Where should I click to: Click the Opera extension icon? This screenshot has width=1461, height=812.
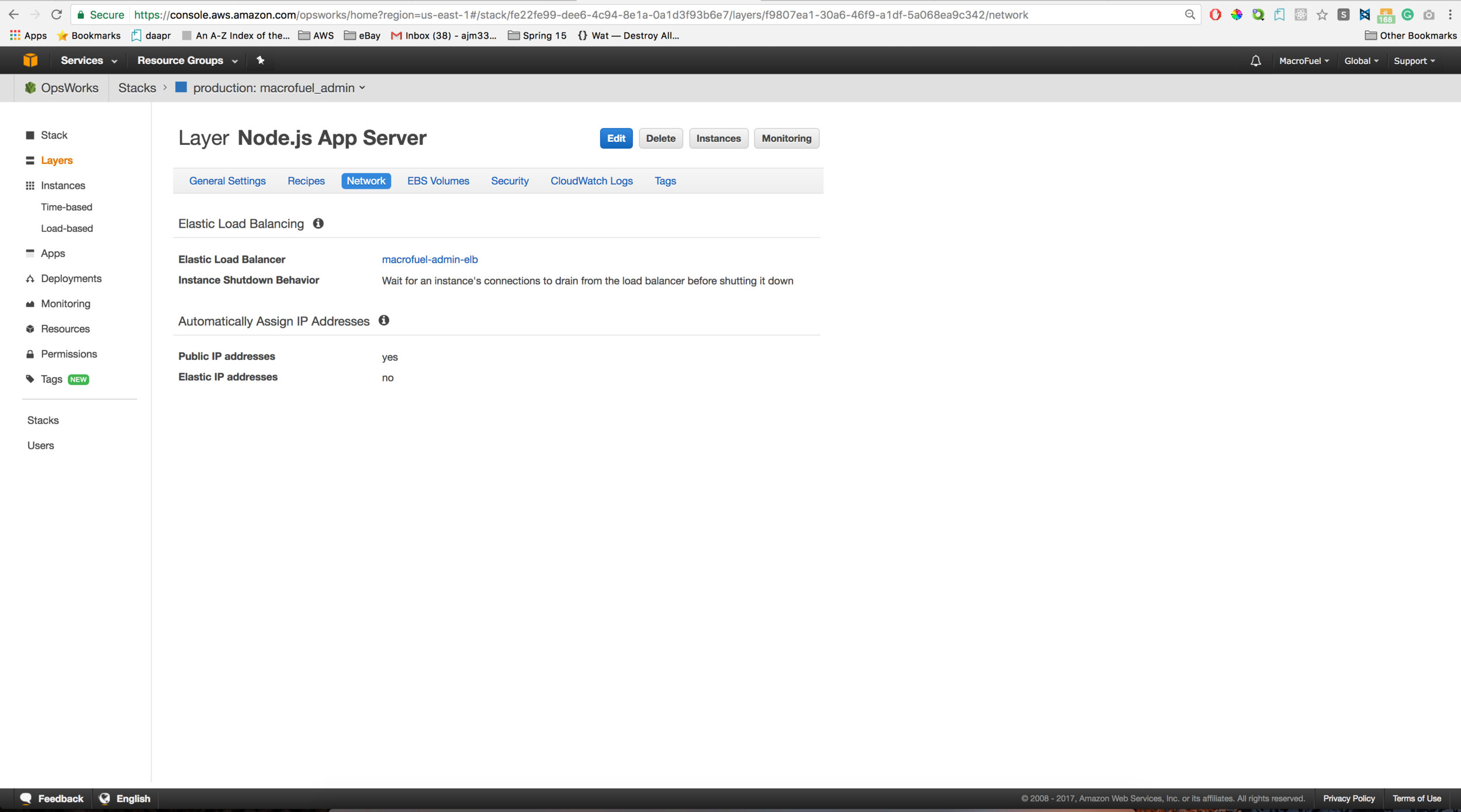(x=1215, y=15)
